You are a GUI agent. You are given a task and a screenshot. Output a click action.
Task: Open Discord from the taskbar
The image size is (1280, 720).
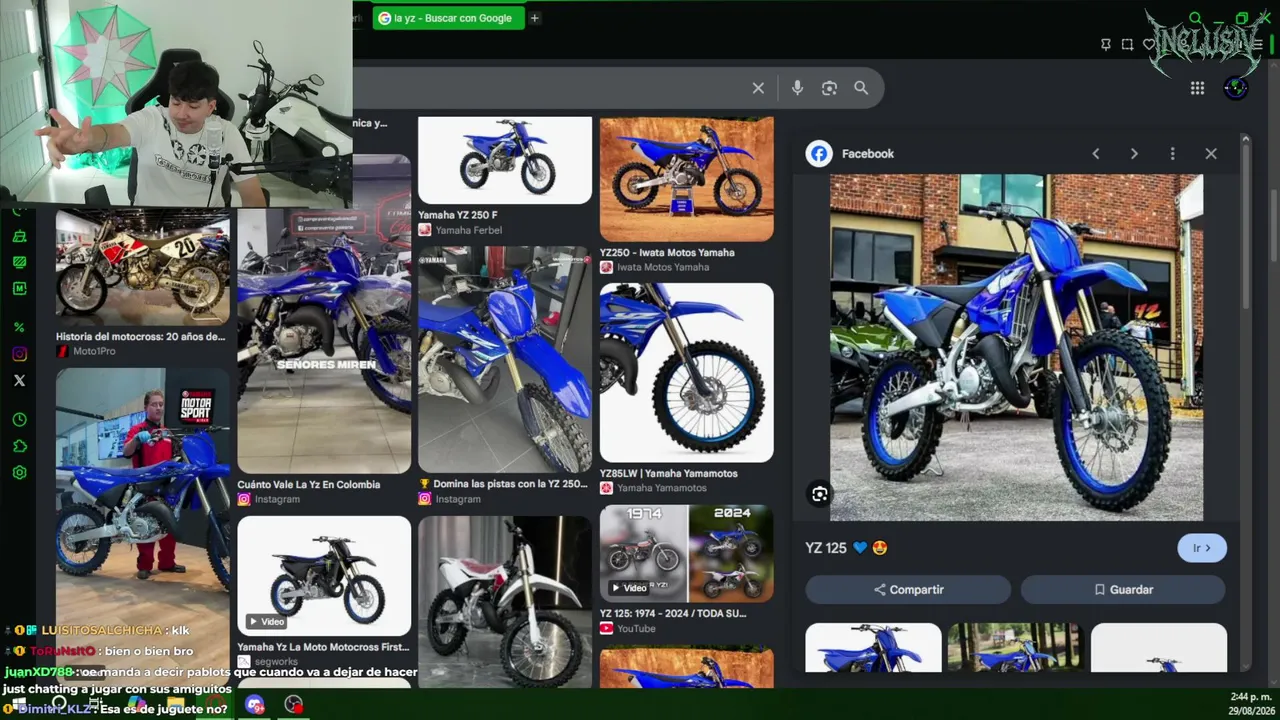254,705
